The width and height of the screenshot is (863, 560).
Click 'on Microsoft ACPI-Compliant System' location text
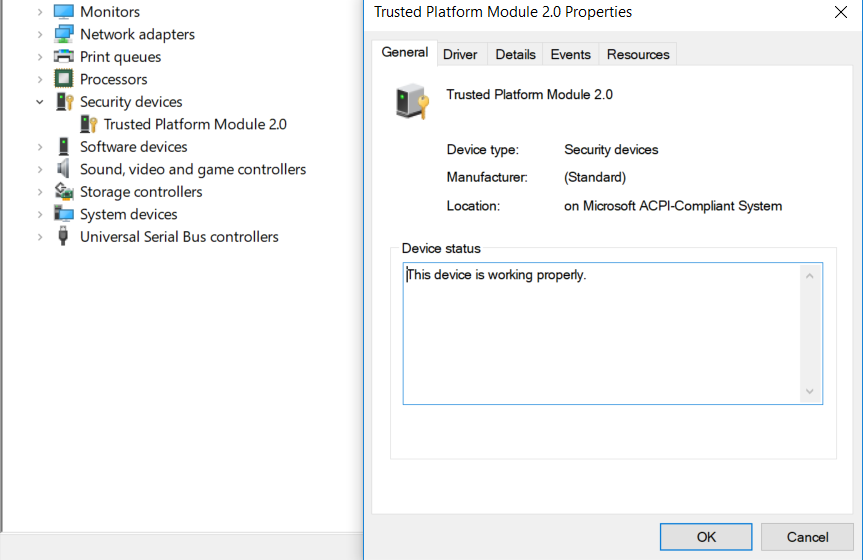pos(673,206)
